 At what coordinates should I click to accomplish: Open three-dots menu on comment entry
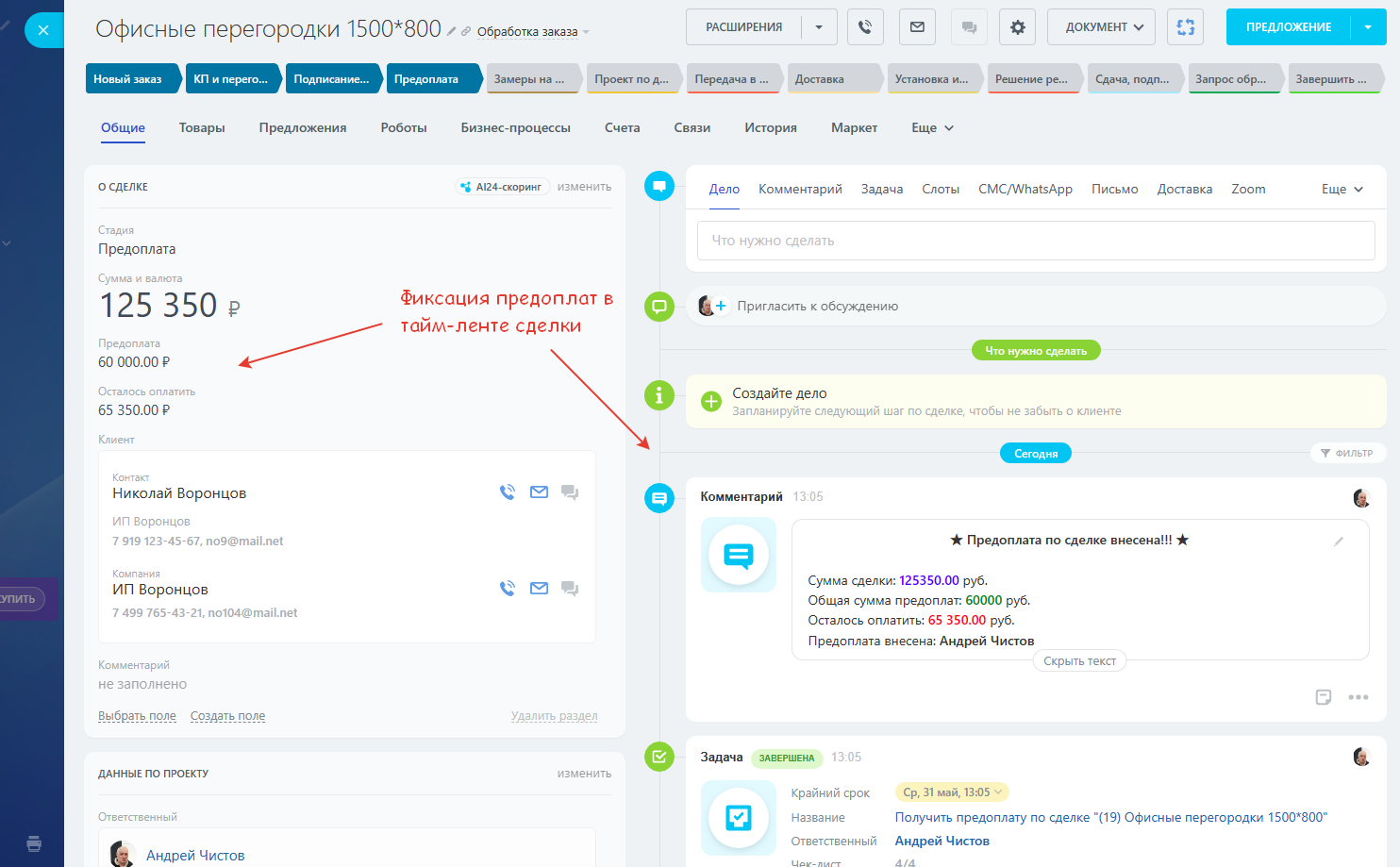(1358, 697)
